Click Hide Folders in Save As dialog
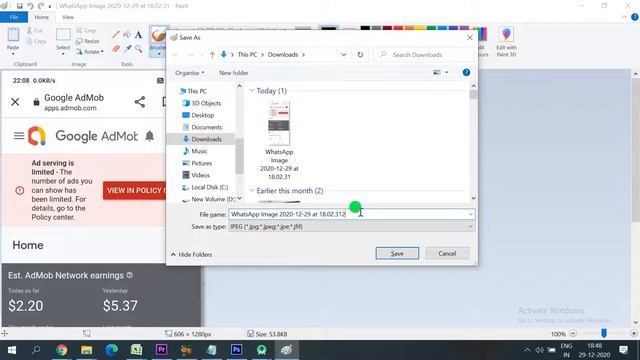640x360 pixels. (191, 254)
